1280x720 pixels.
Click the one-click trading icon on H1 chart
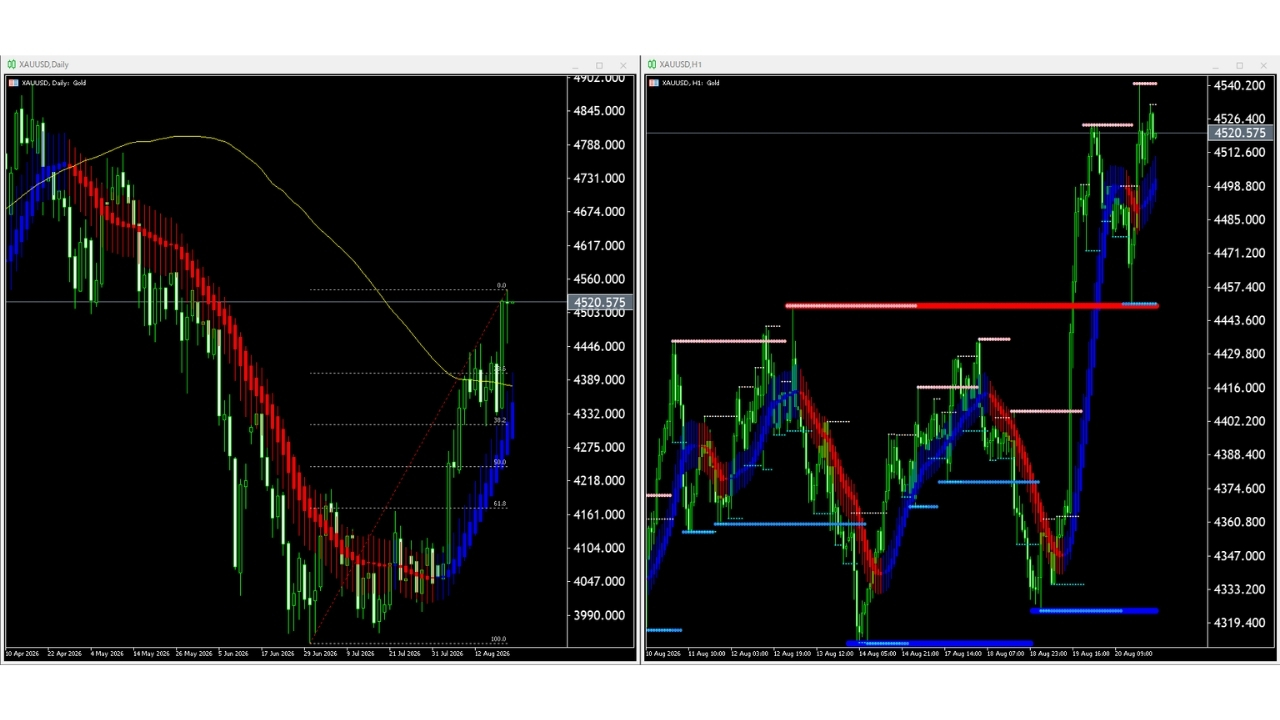pyautogui.click(x=653, y=83)
